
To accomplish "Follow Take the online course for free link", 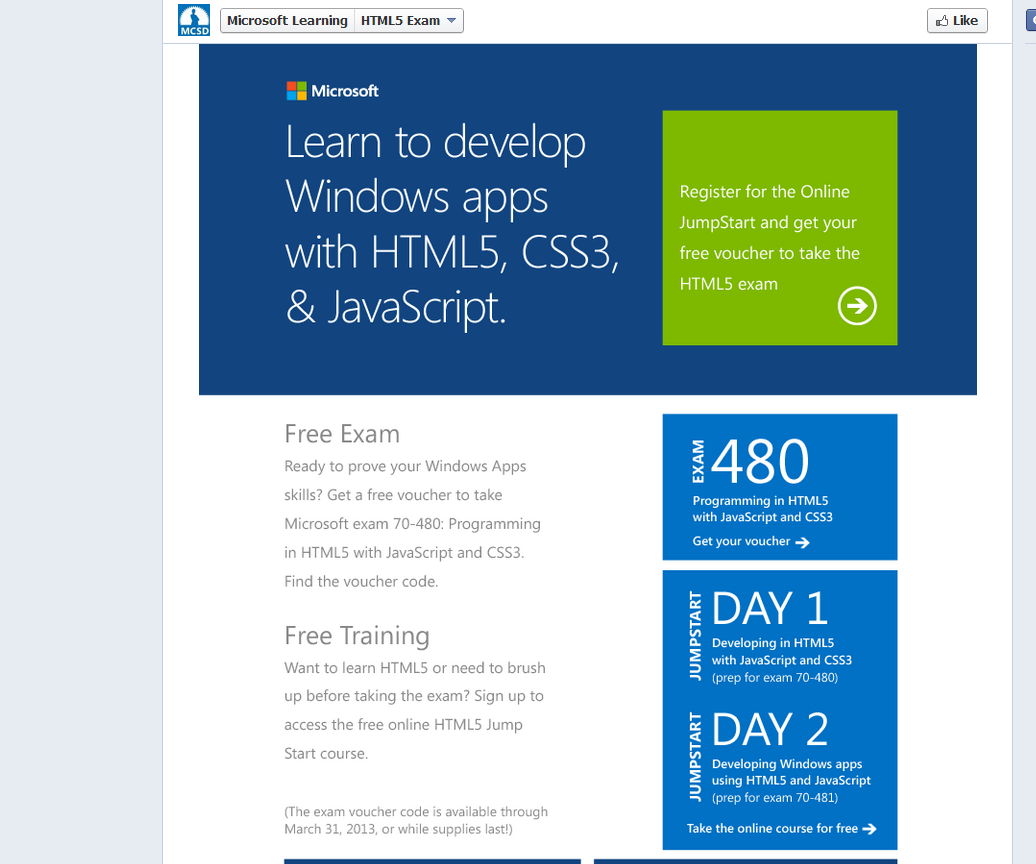I will (781, 828).
